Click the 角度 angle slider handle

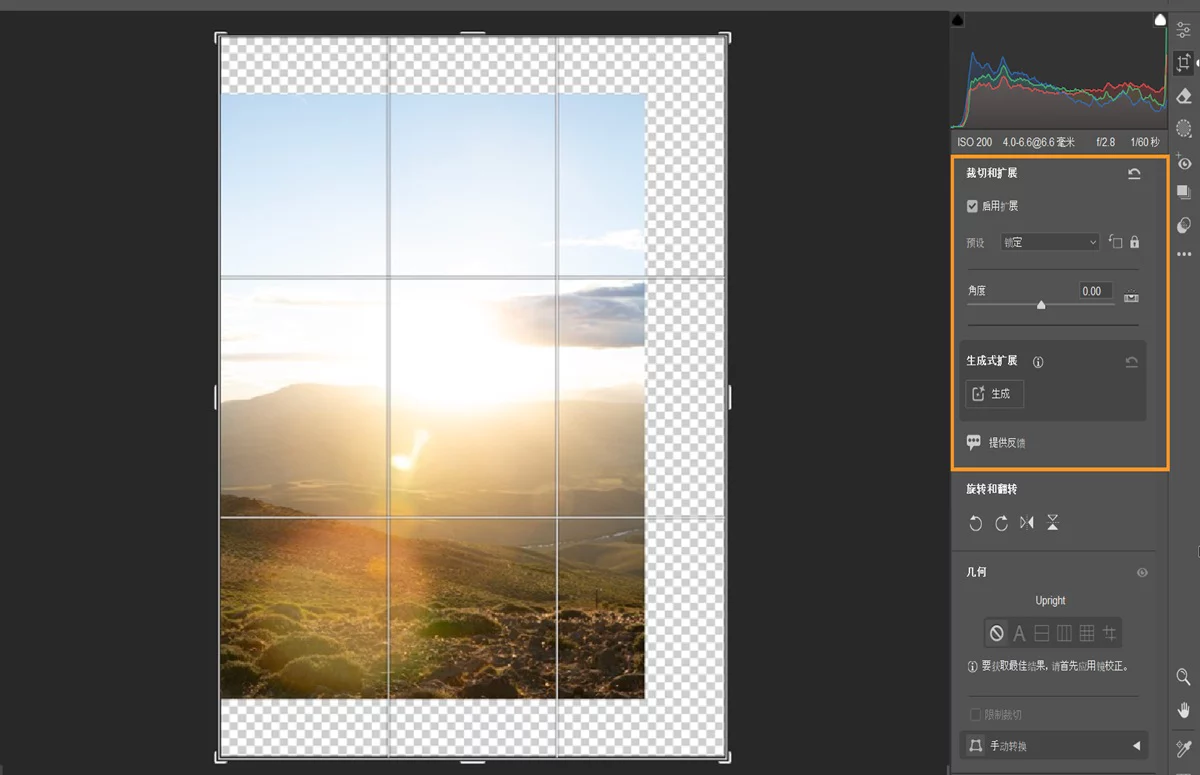[1041, 305]
